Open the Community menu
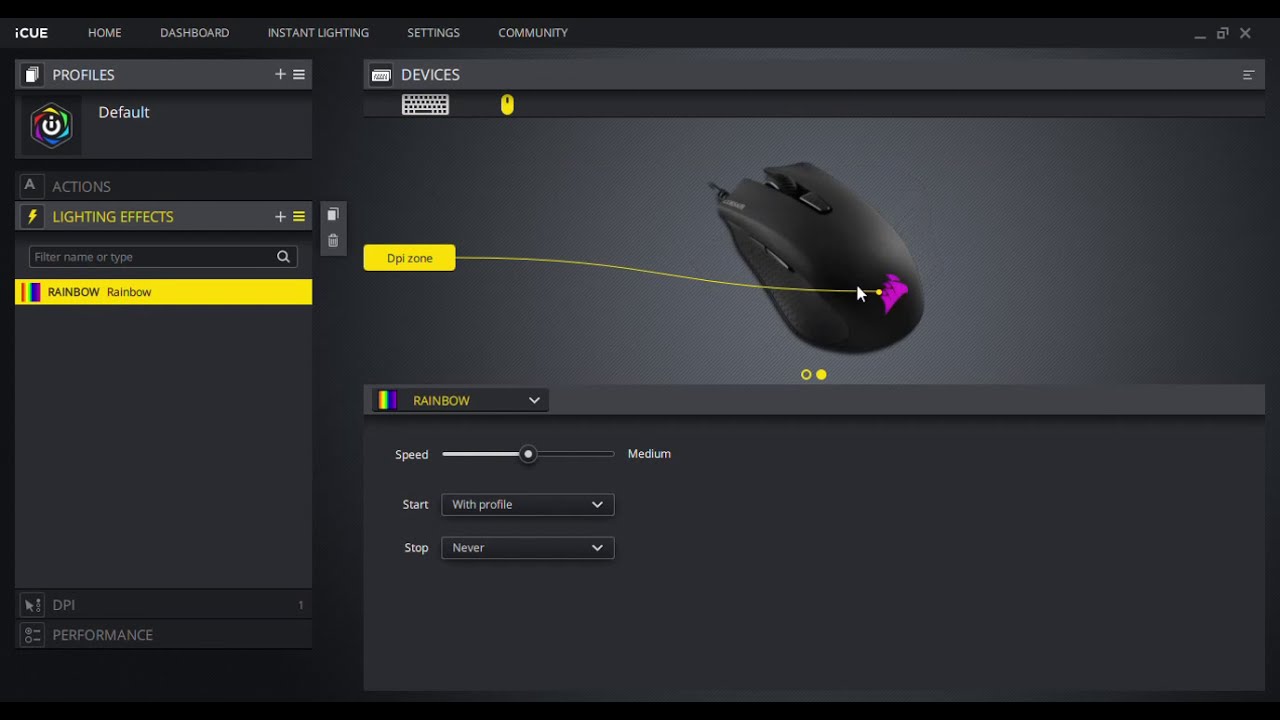The height and width of the screenshot is (720, 1280). (533, 33)
